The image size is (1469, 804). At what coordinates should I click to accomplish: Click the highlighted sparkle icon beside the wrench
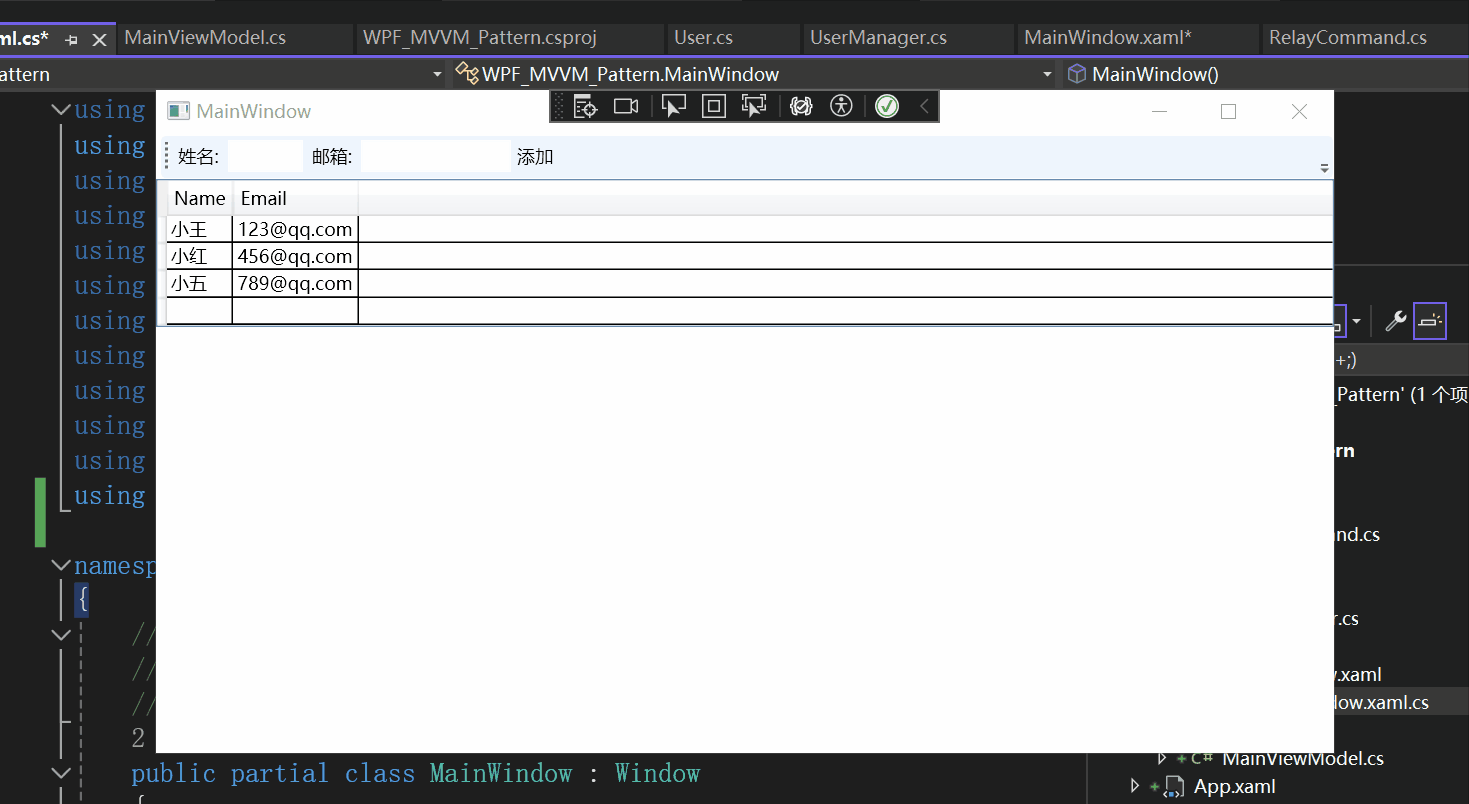[1429, 320]
